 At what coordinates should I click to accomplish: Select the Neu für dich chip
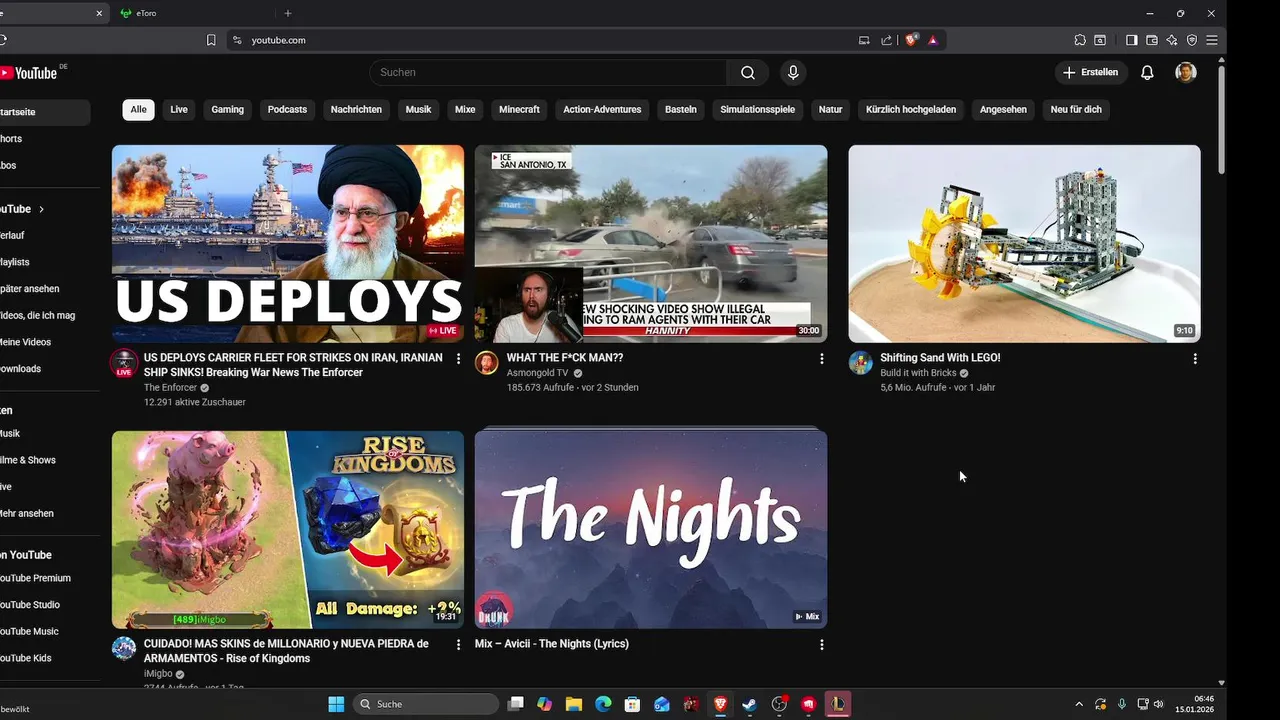click(1076, 109)
